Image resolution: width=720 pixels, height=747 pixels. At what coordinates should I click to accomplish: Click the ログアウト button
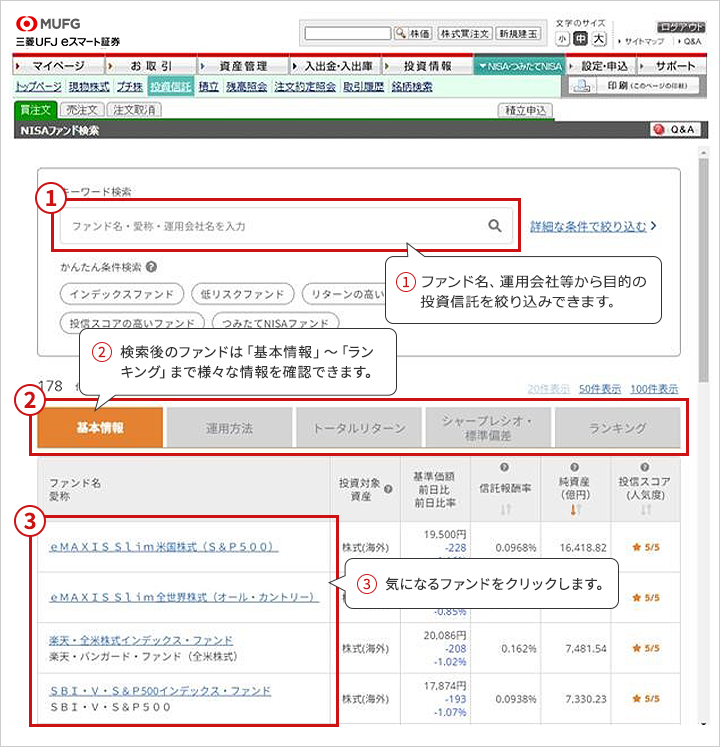point(680,27)
